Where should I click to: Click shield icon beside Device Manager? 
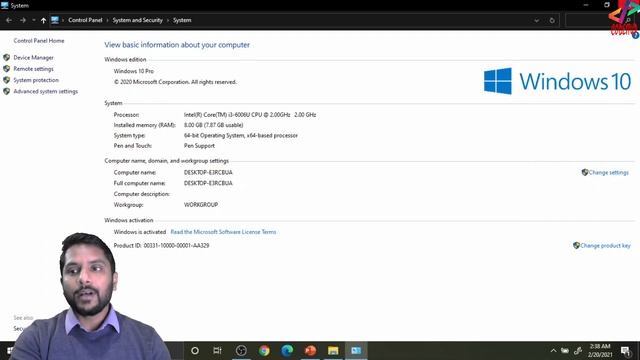click(7, 58)
